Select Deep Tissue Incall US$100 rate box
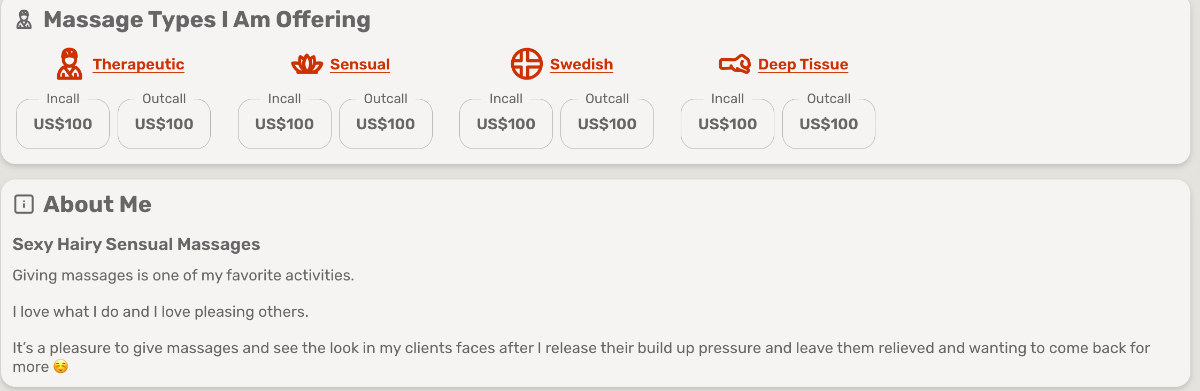The image size is (1200, 391). click(x=728, y=124)
